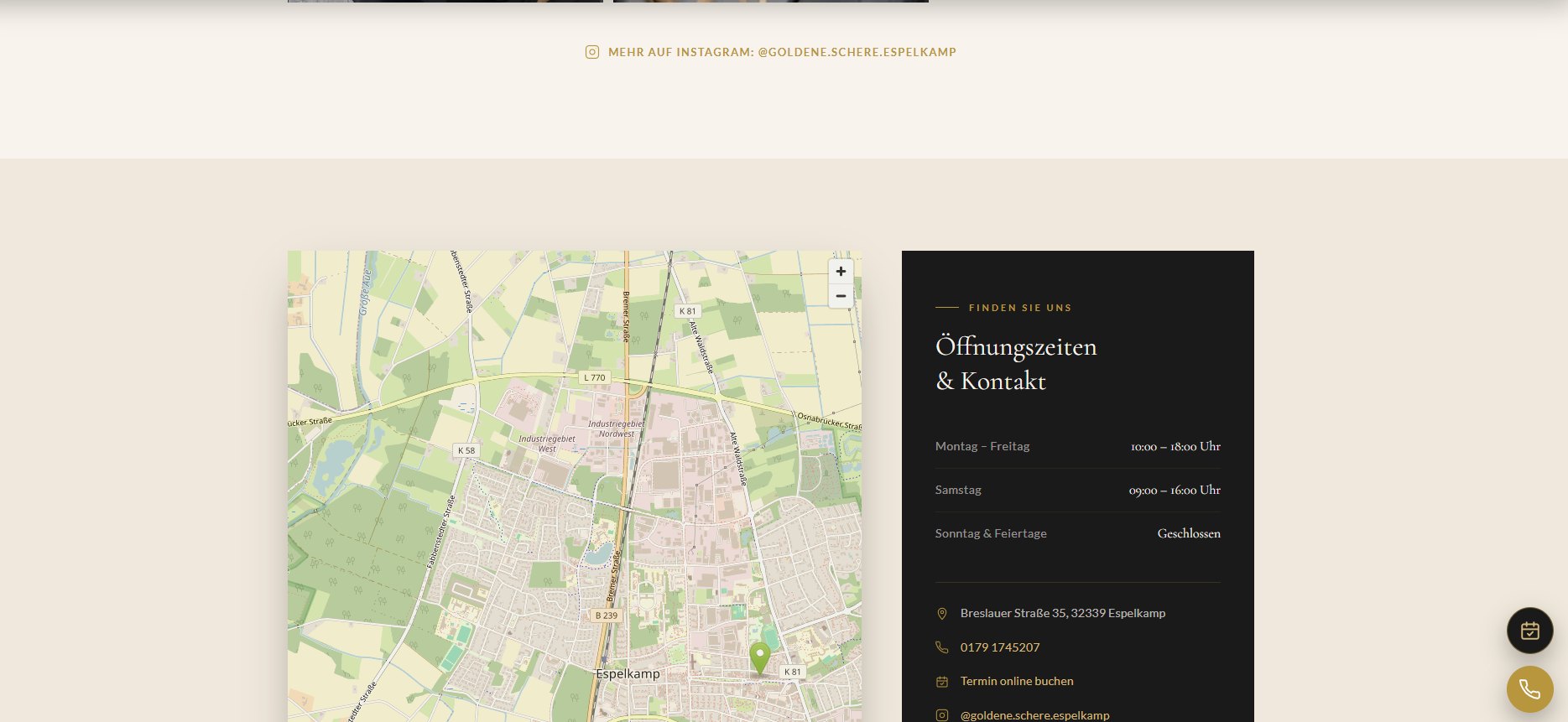Click the 'Espelkamp' town label on the map
Image resolution: width=1568 pixels, height=722 pixels.
[628, 673]
